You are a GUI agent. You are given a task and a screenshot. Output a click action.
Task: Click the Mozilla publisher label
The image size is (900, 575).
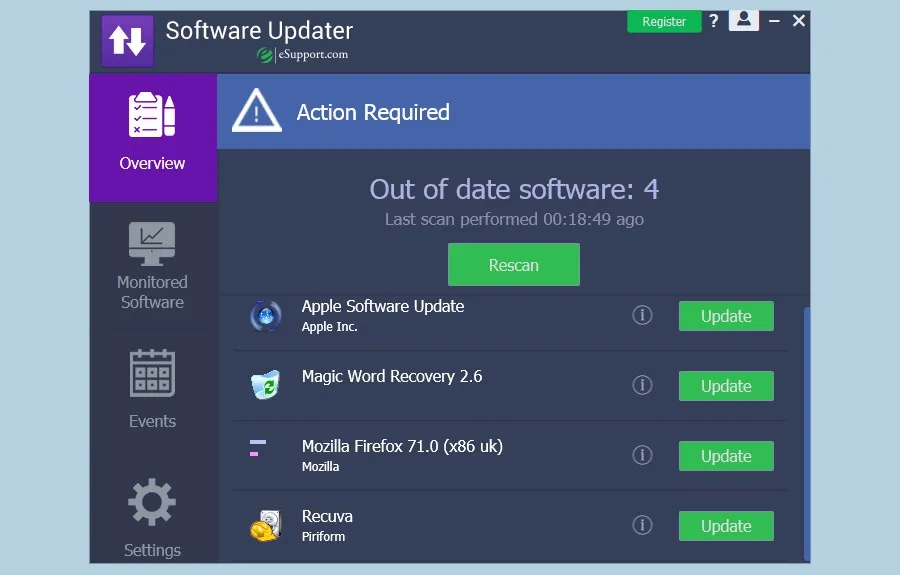(x=321, y=467)
